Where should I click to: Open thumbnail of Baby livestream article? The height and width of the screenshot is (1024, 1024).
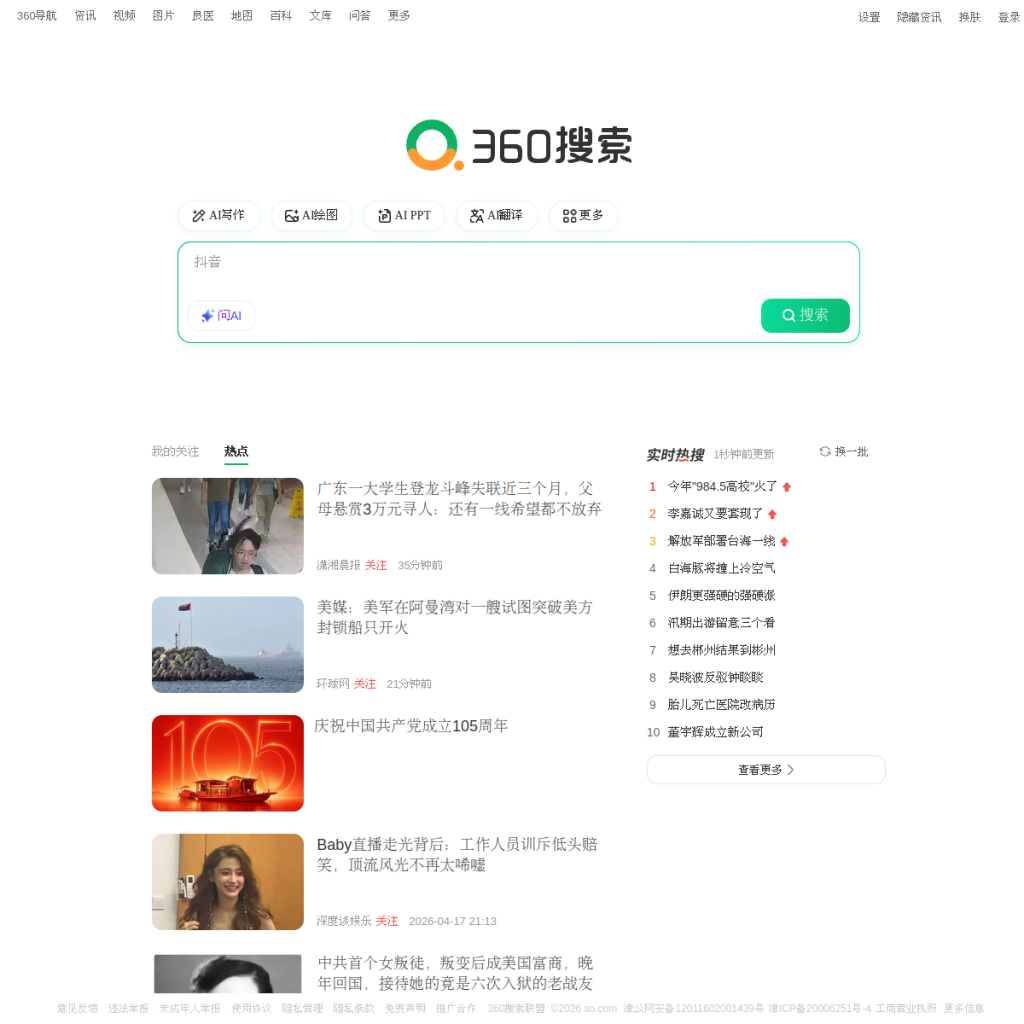coord(228,882)
